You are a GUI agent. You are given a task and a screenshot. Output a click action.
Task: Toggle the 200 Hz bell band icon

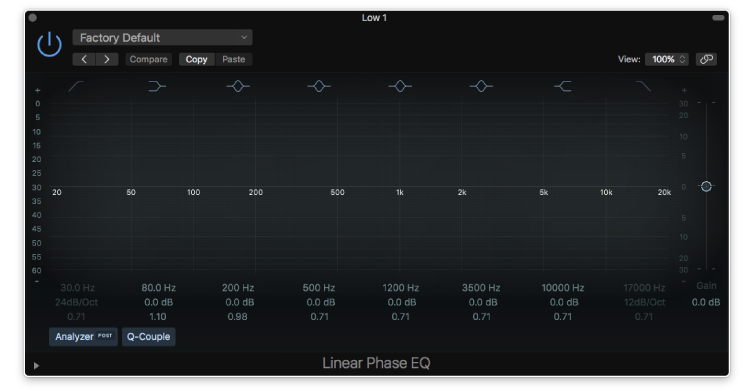tap(238, 86)
